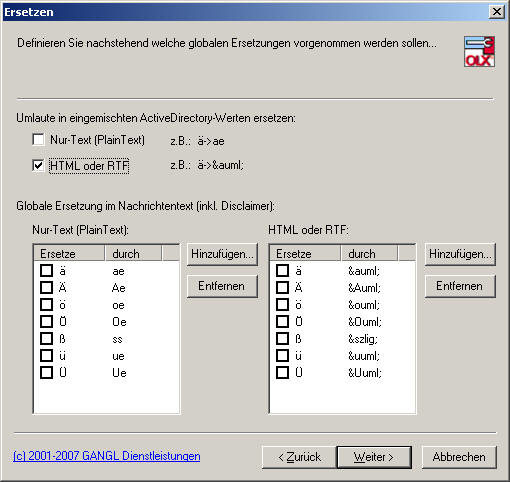Tick the ß to ss plaintext replacement
510x482 pixels.
(x=46, y=338)
